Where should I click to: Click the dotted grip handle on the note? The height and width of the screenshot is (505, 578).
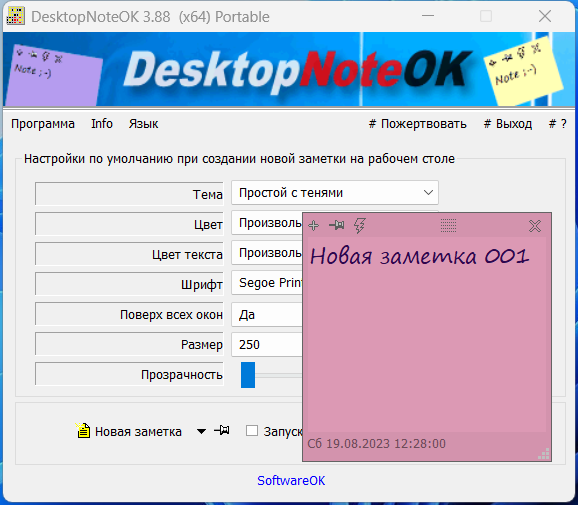click(x=448, y=225)
